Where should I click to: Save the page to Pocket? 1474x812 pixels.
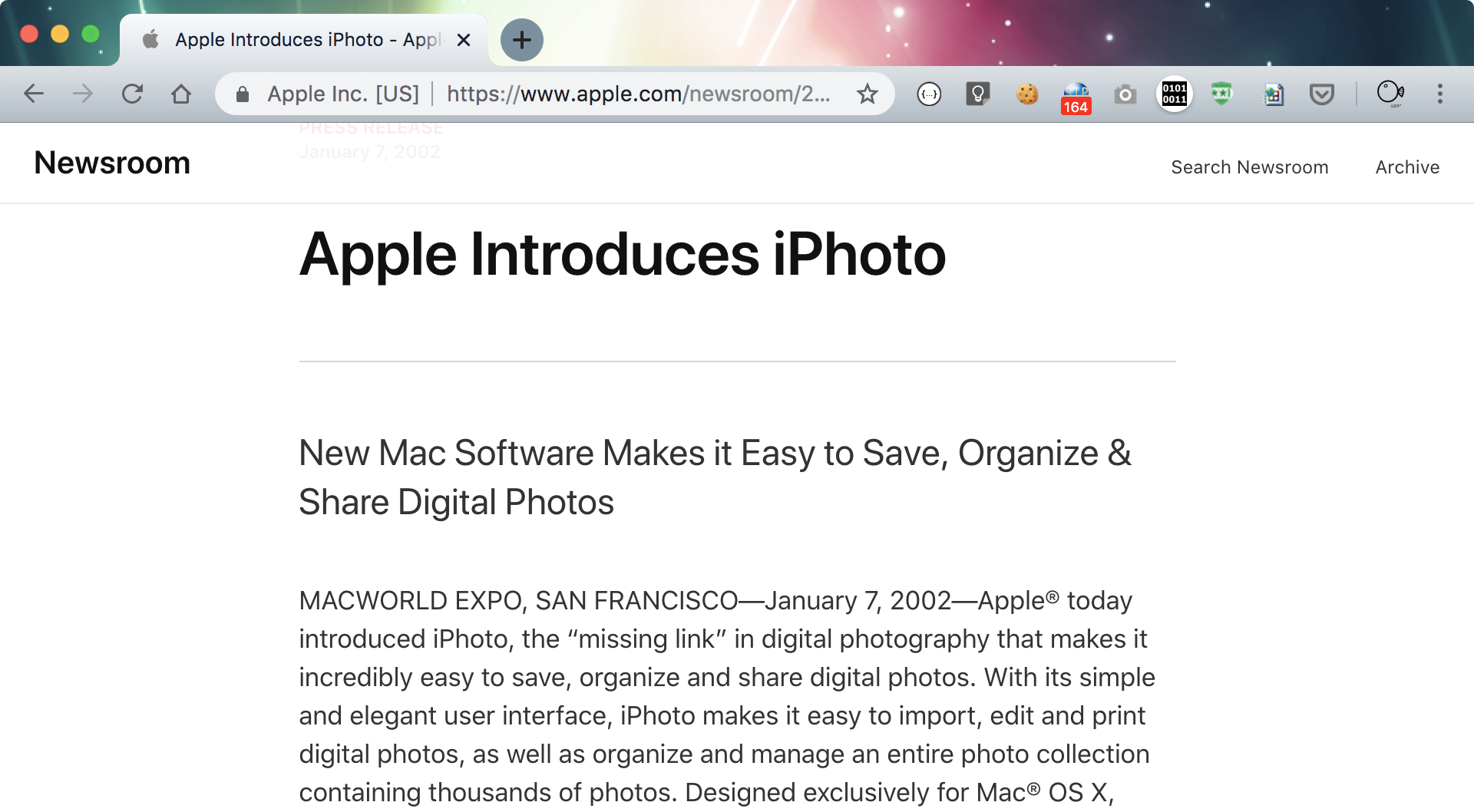(1322, 94)
